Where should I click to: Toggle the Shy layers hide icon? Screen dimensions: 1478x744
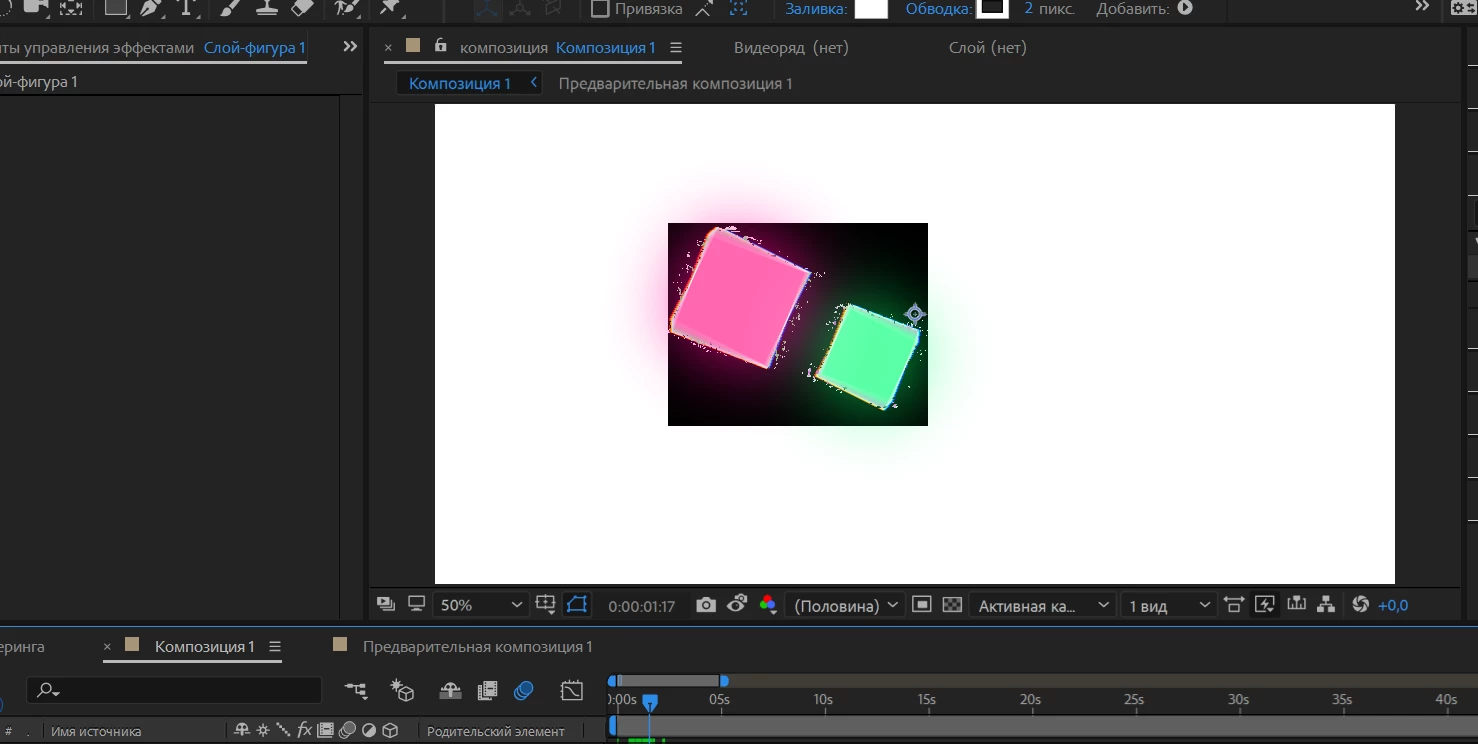[450, 690]
